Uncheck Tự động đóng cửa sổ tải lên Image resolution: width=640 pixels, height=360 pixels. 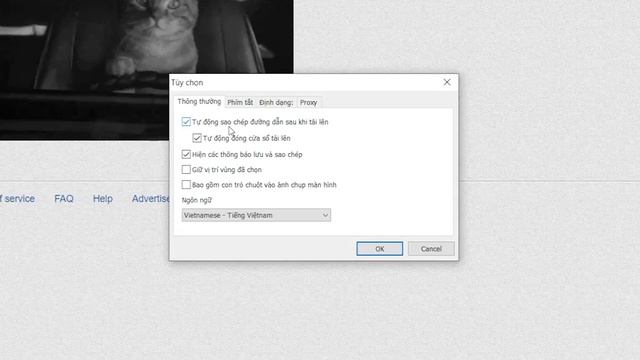point(197,138)
